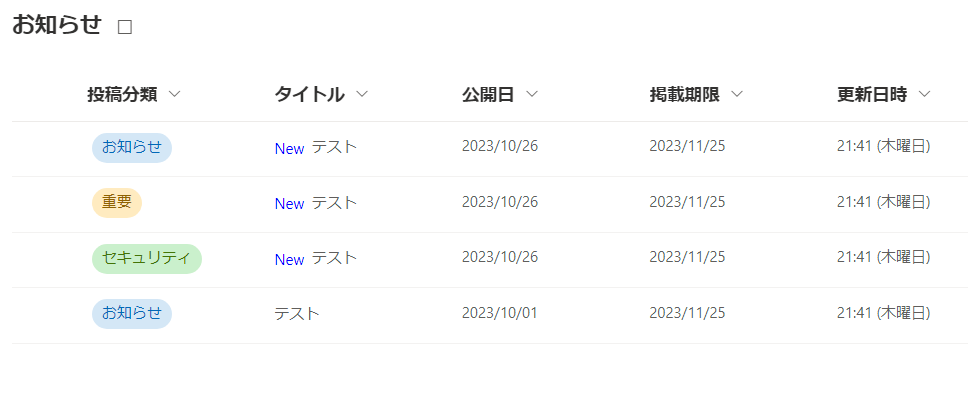Open the 更新日時 column chevron menu

(924, 95)
